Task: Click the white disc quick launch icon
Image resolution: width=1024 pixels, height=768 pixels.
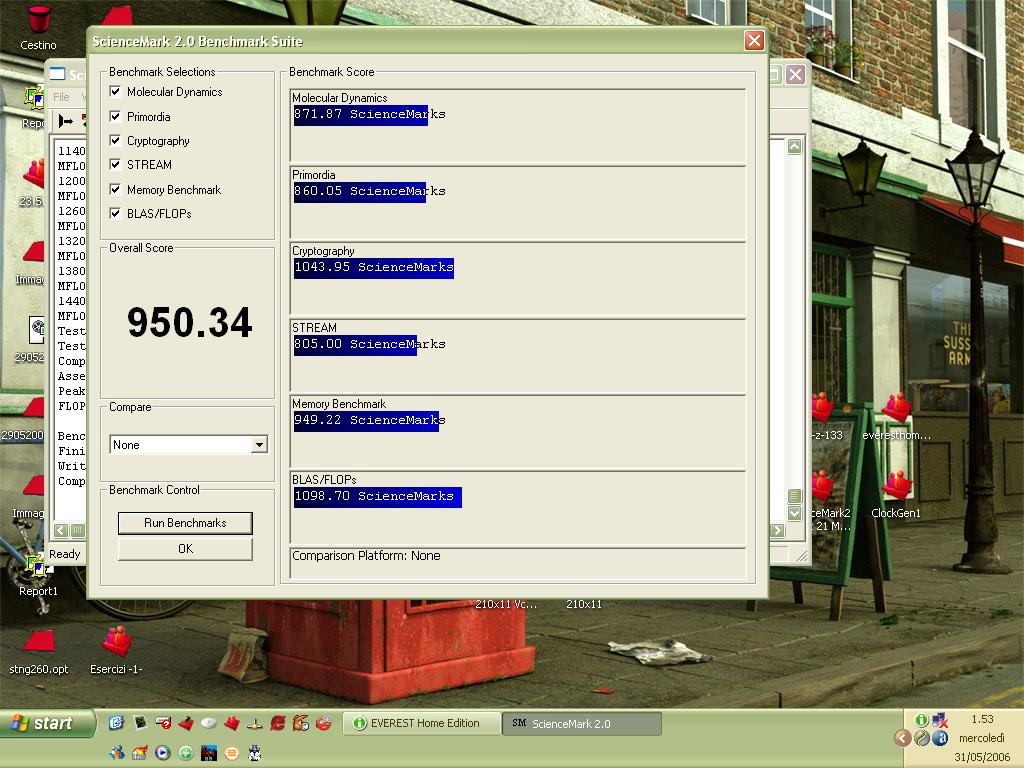Action: (x=209, y=722)
